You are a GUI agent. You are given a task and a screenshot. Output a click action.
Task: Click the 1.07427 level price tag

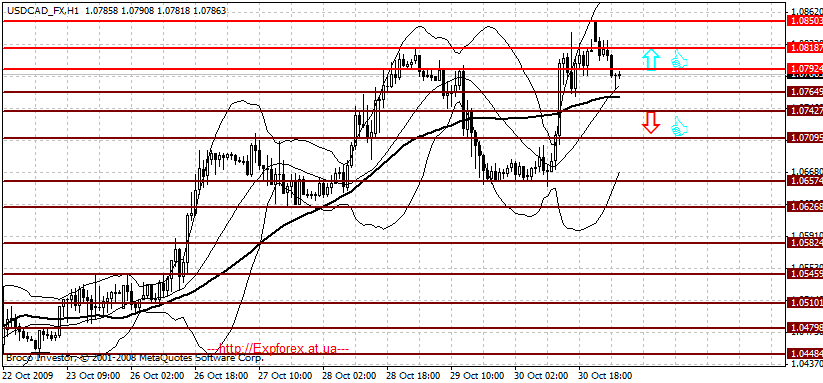point(806,111)
